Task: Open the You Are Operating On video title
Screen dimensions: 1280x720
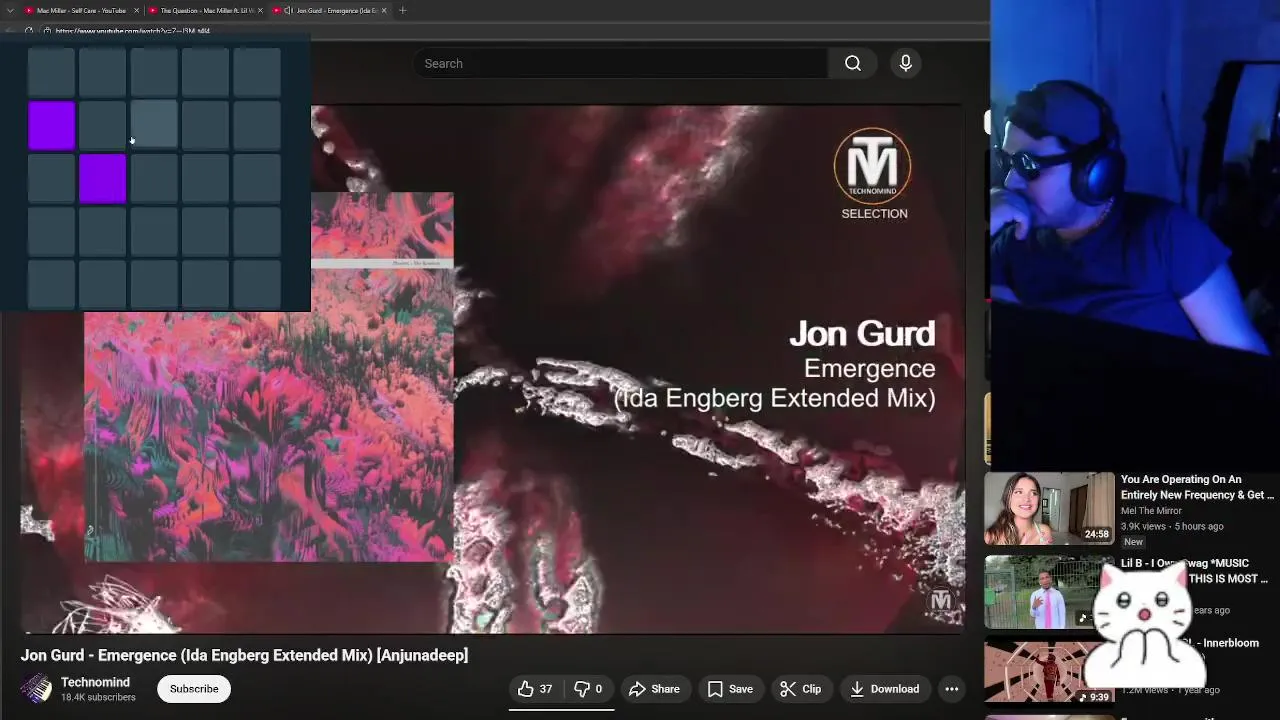Action: [x=1197, y=487]
